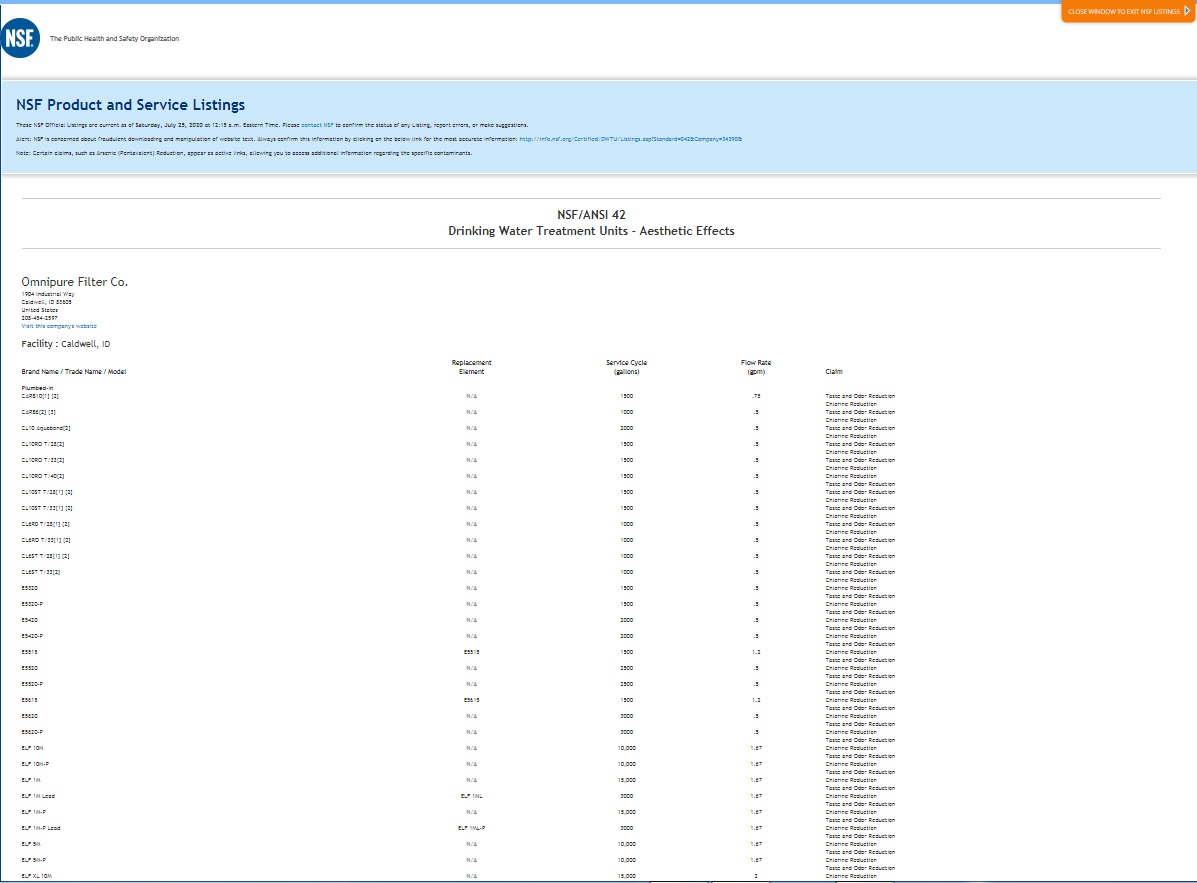Click the ELF 1ML-P replacement element

[x=471, y=828]
